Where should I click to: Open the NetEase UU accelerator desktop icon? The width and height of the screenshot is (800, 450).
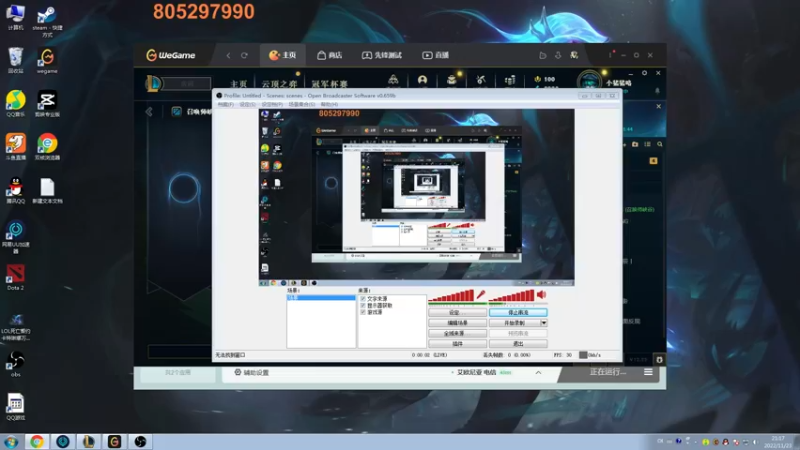coord(16,237)
